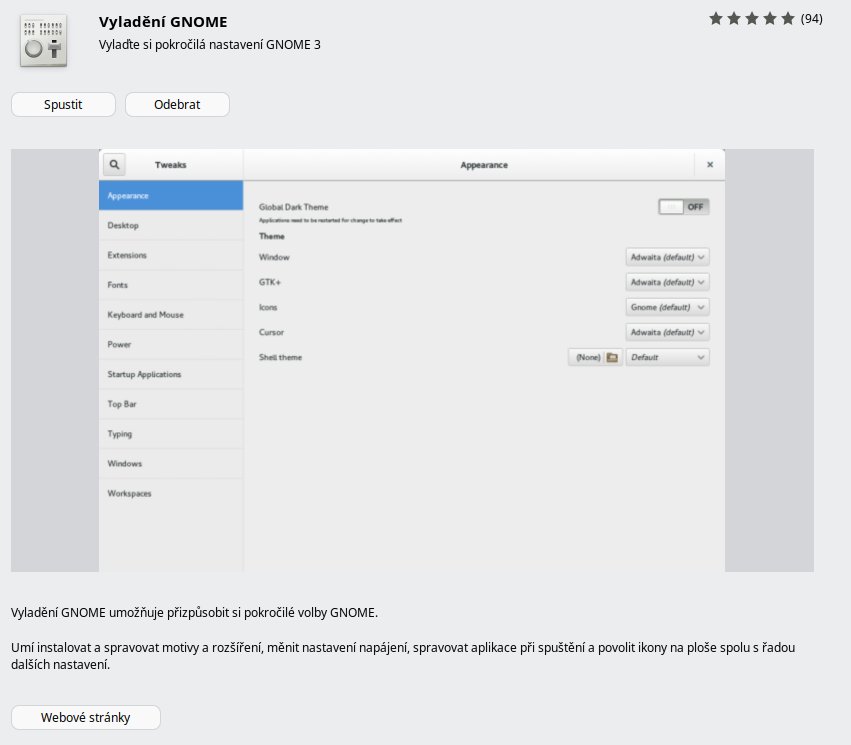Screen dimensions: 851x745
Task: Open the Shell theme Default dropdown
Action: 668,357
